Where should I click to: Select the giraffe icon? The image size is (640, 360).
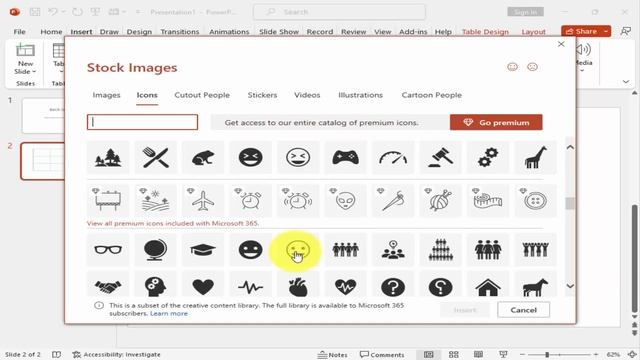pos(535,158)
